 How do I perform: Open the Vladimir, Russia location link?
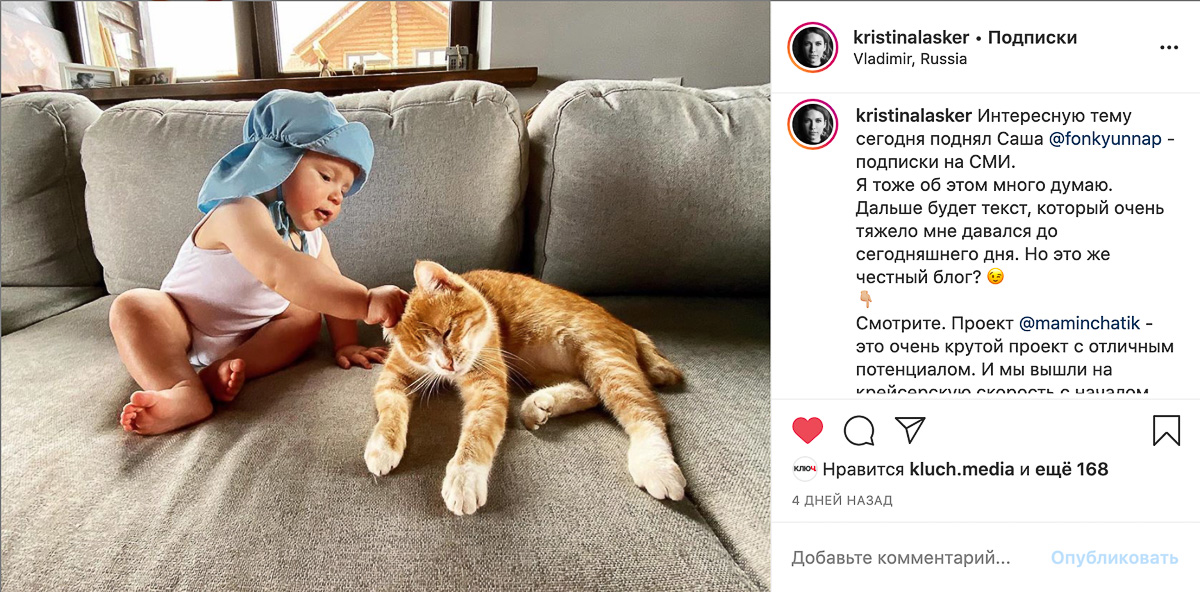click(910, 59)
